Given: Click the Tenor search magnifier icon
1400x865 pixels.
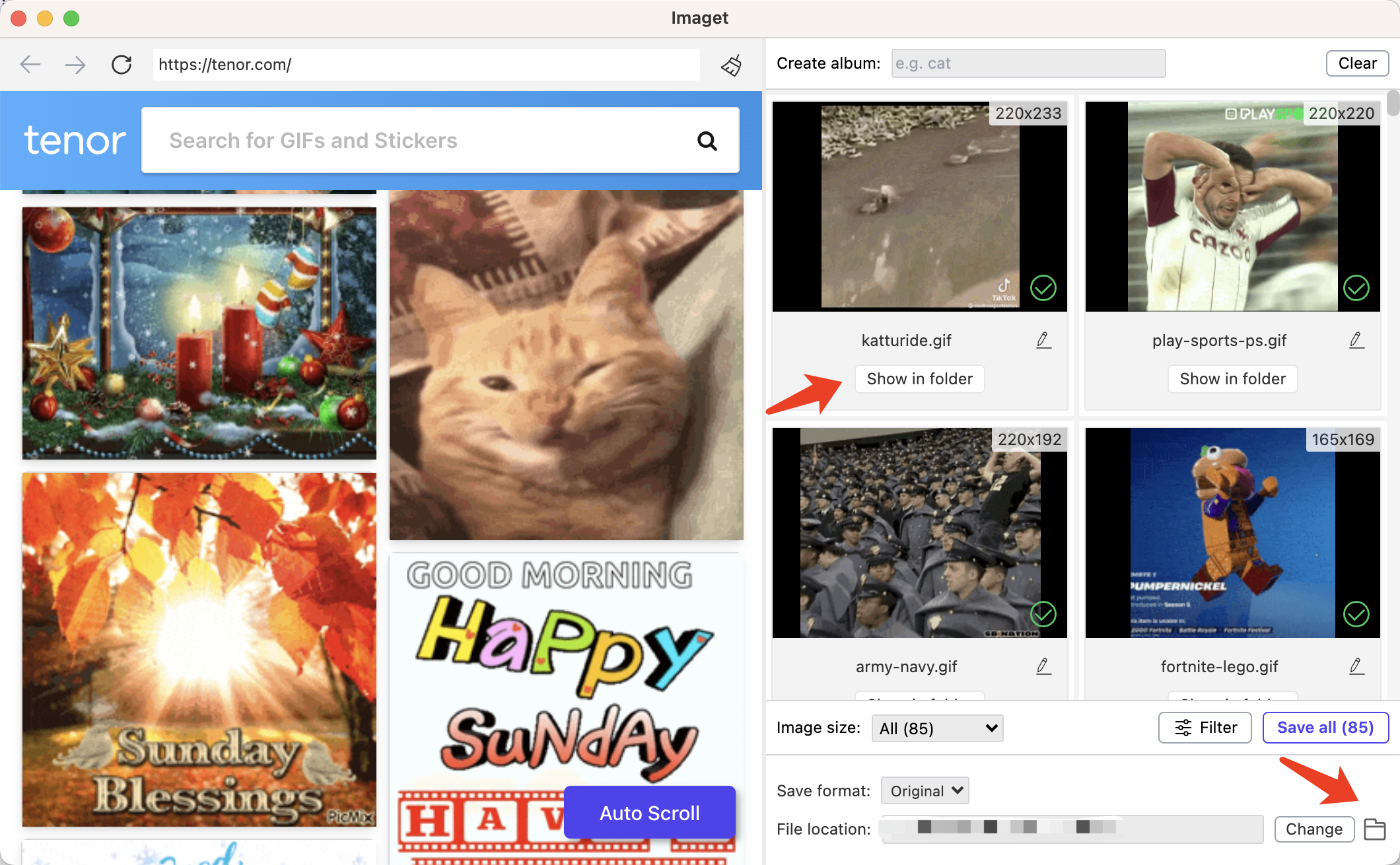Looking at the screenshot, I should tap(708, 140).
